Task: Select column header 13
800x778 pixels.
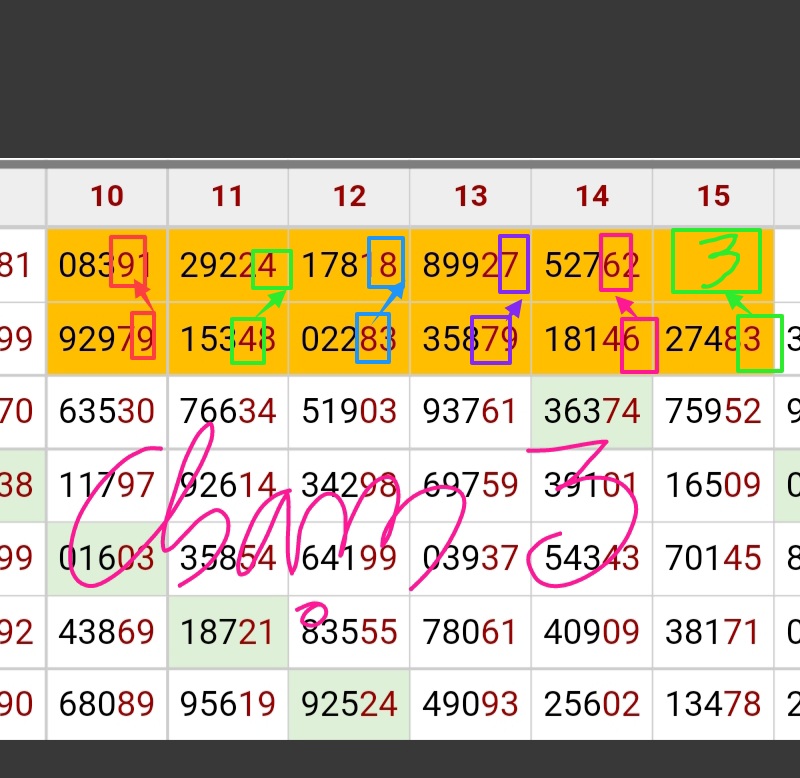Action: pos(470,196)
